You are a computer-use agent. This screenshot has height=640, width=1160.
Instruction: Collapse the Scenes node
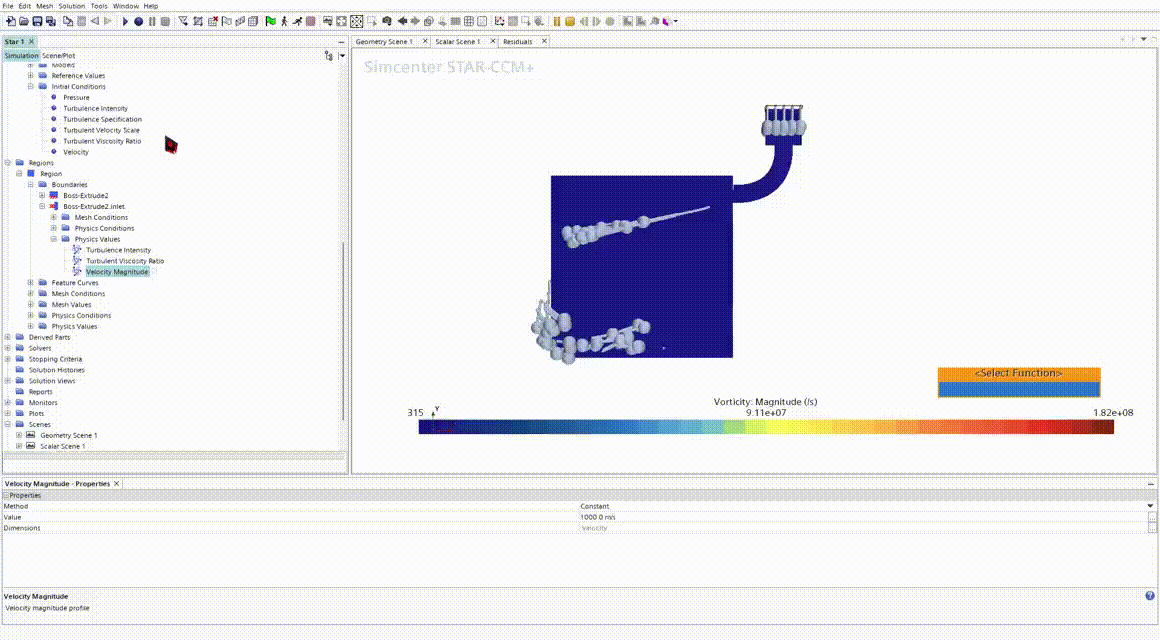[x=7, y=425]
